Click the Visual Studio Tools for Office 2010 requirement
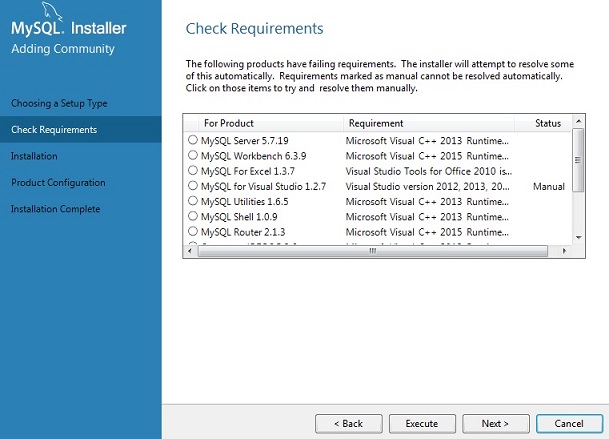 click(429, 171)
